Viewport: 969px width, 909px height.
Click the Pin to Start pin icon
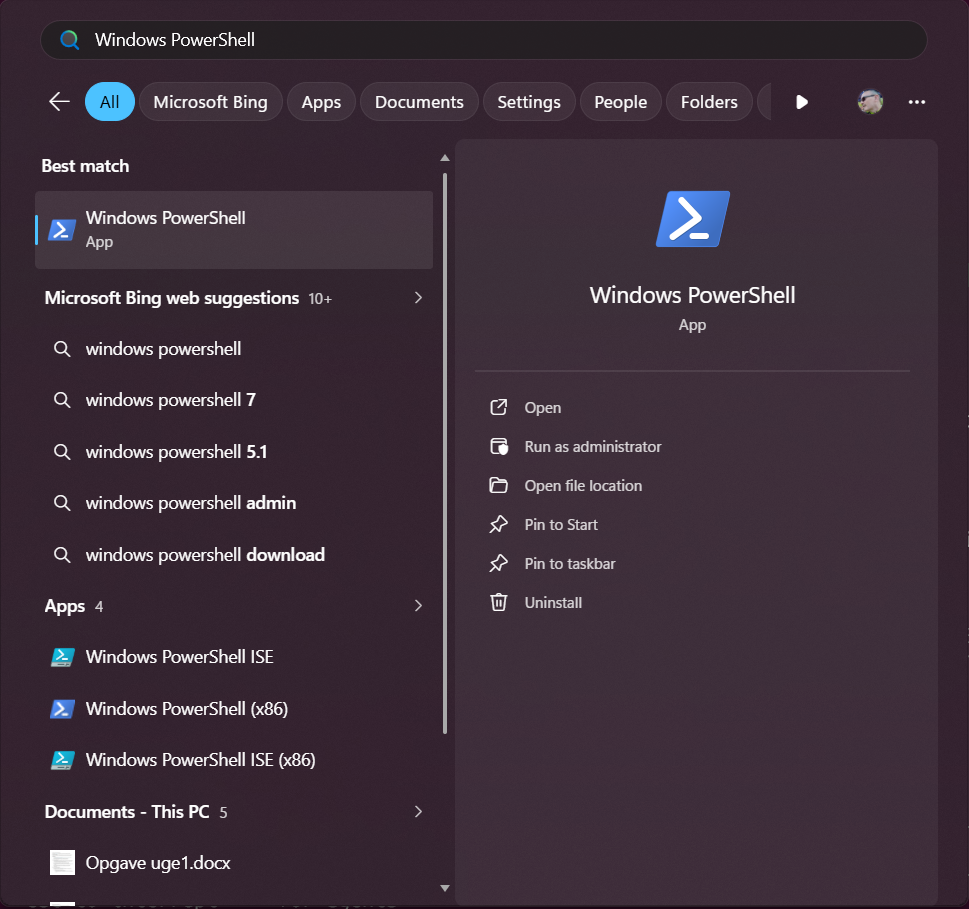point(499,524)
